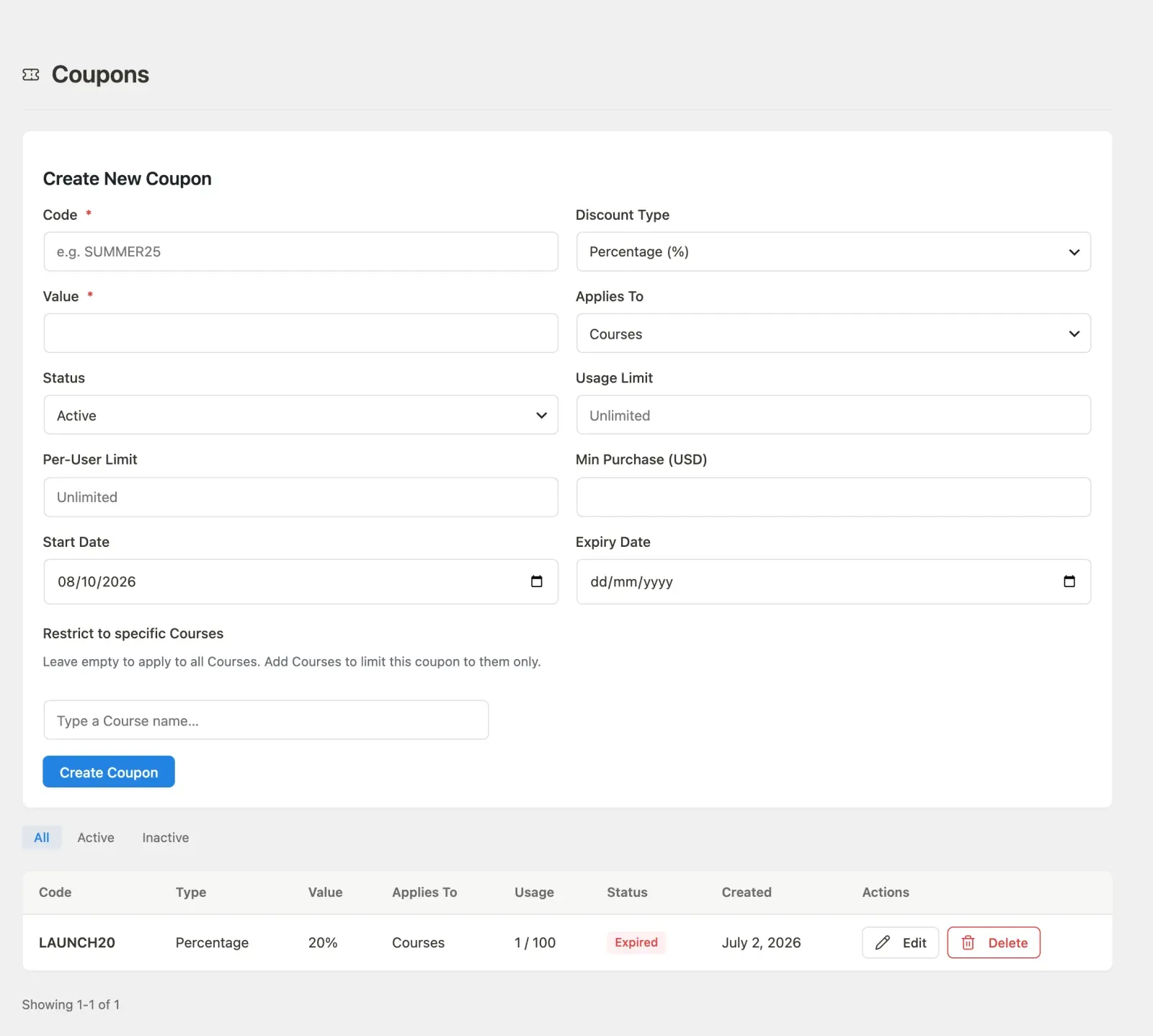Click the trash icon in Delete button

click(969, 942)
